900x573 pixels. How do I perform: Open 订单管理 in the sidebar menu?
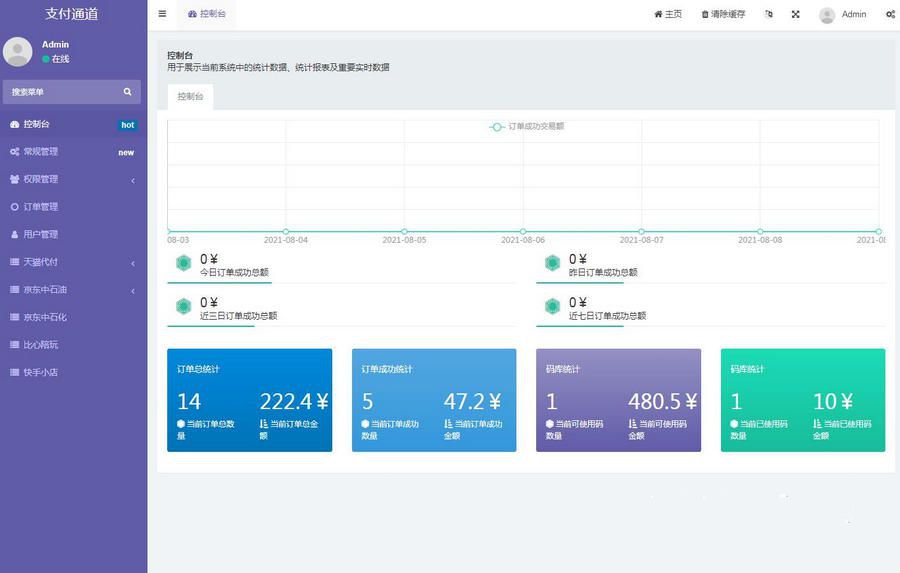coord(73,207)
